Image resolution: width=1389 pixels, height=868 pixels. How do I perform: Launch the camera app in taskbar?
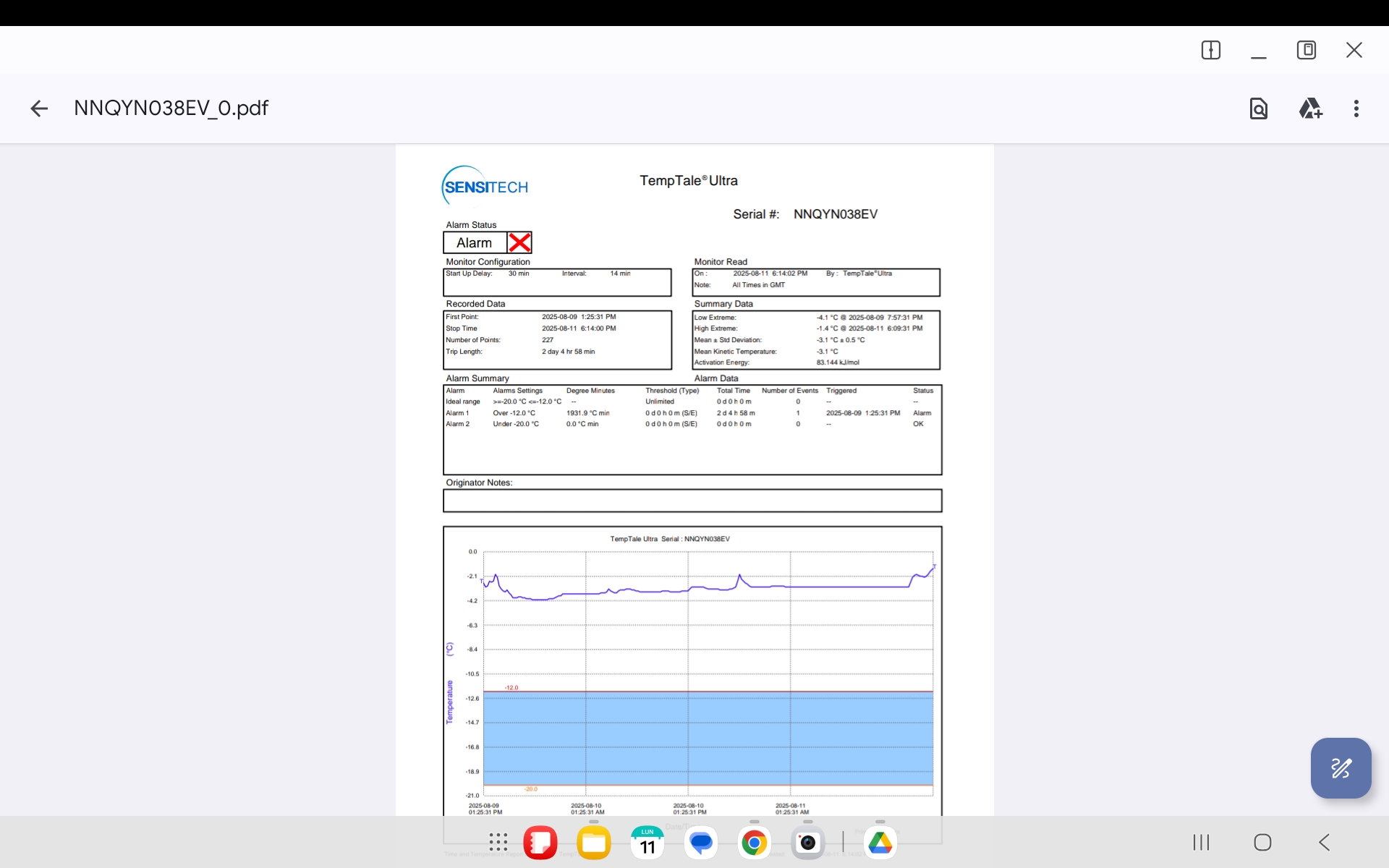(807, 843)
